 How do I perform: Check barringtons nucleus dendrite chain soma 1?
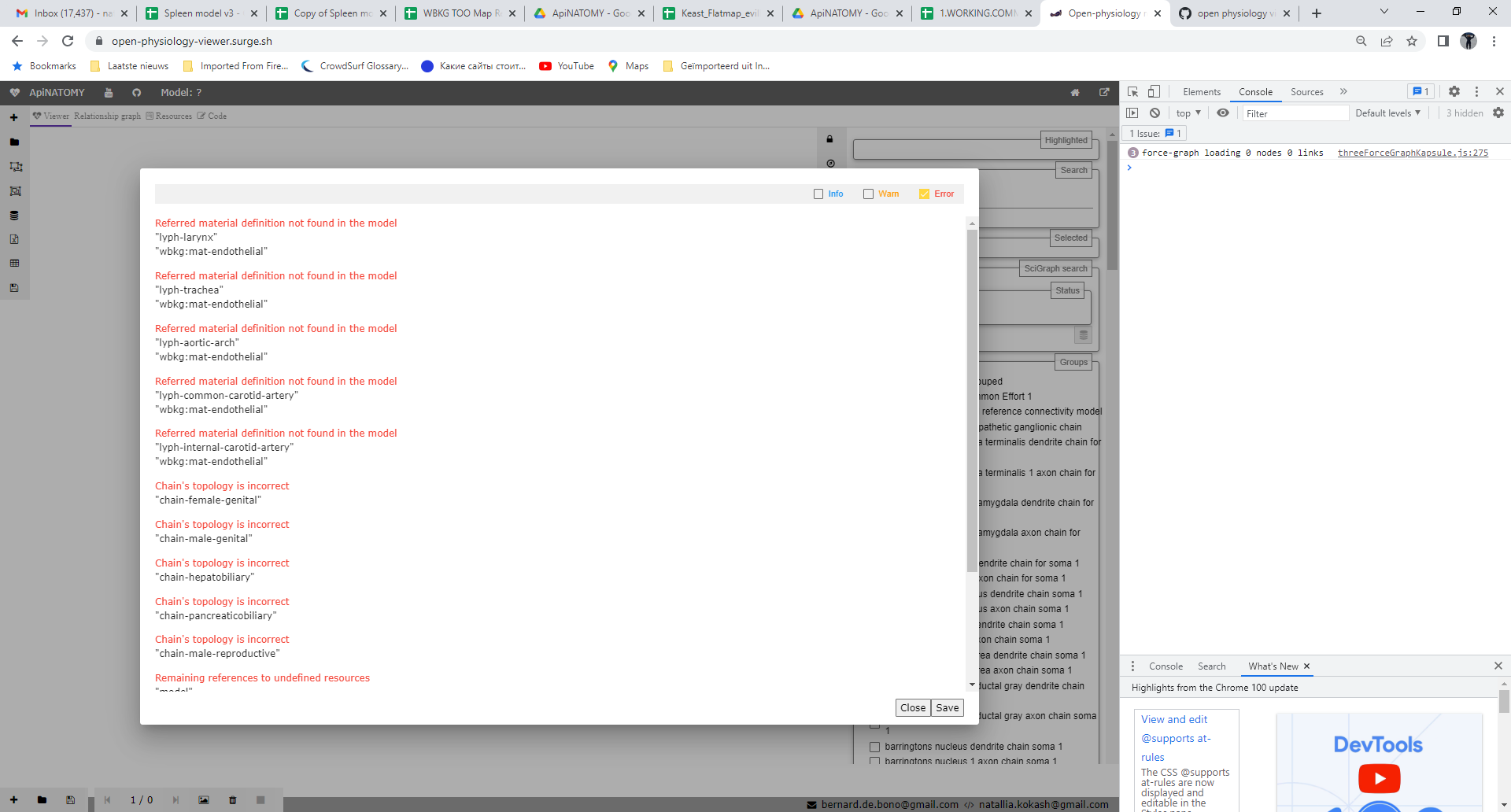tap(875, 747)
